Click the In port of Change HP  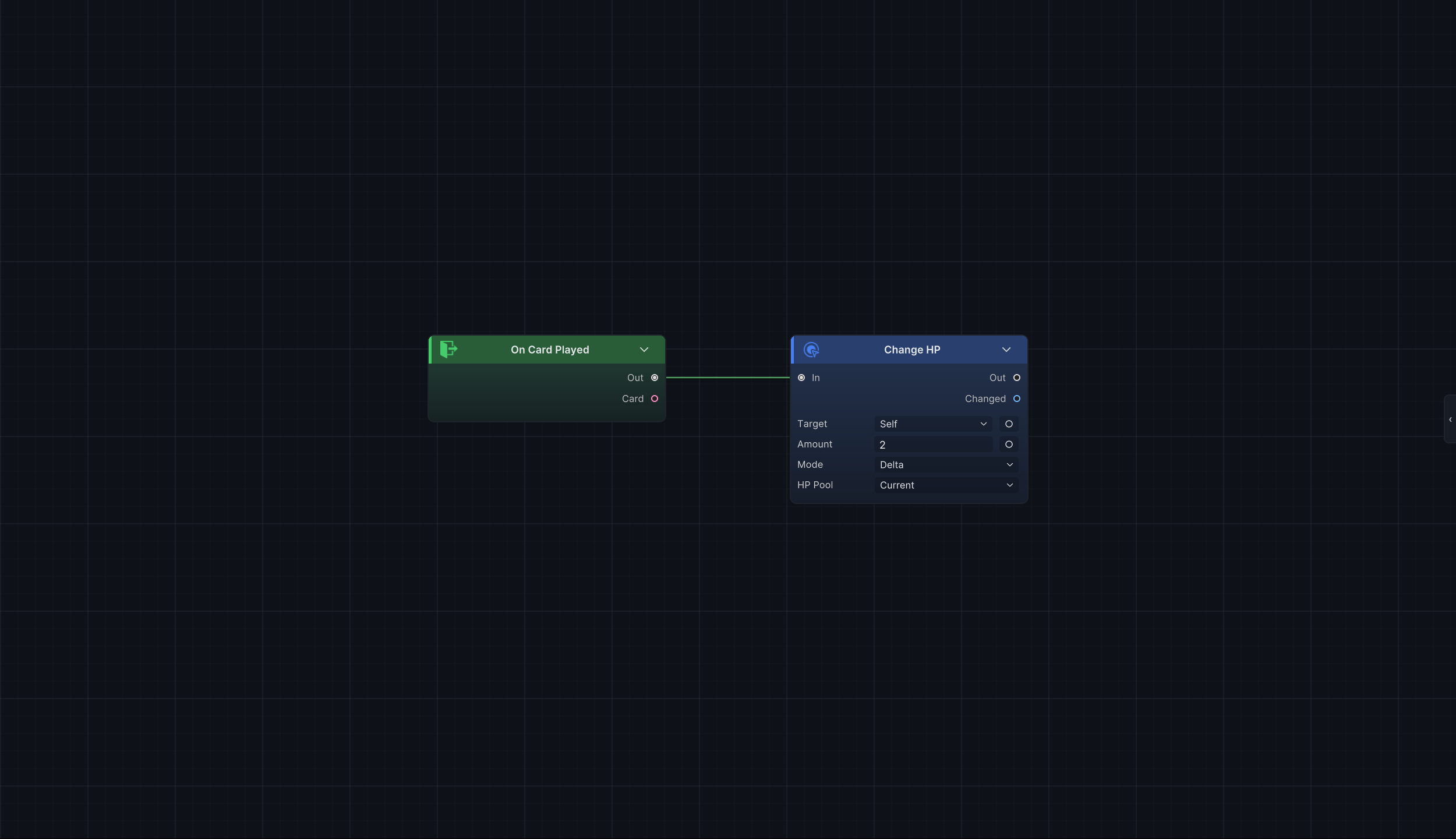click(x=801, y=378)
